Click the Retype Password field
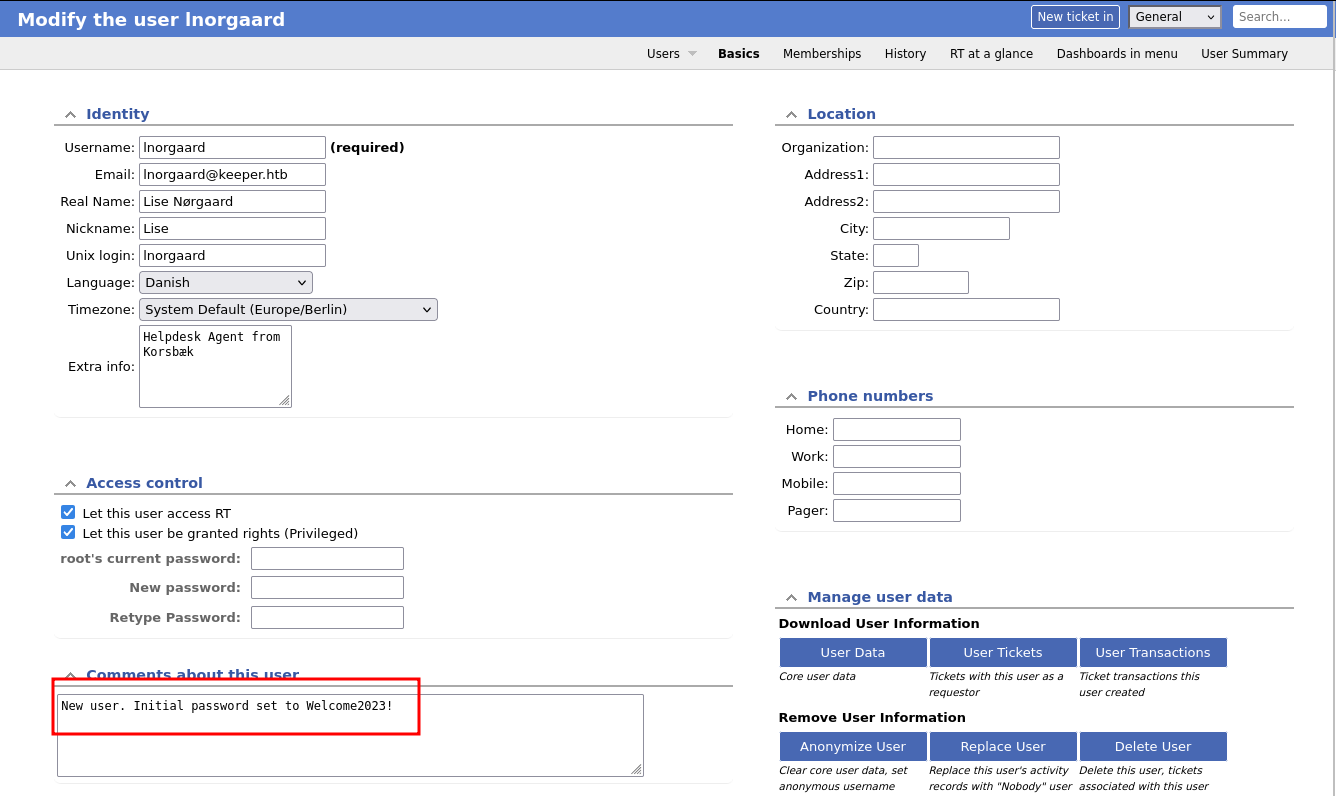This screenshot has height=796, width=1336. (327, 618)
